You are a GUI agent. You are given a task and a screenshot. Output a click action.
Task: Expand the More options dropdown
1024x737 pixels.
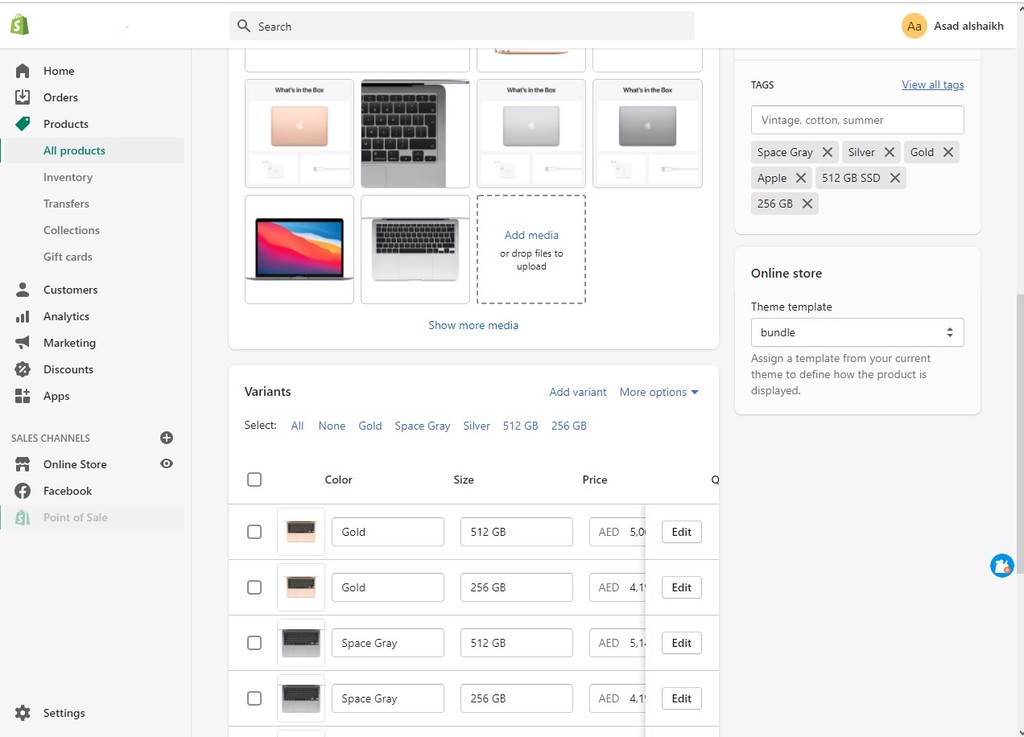(x=659, y=392)
